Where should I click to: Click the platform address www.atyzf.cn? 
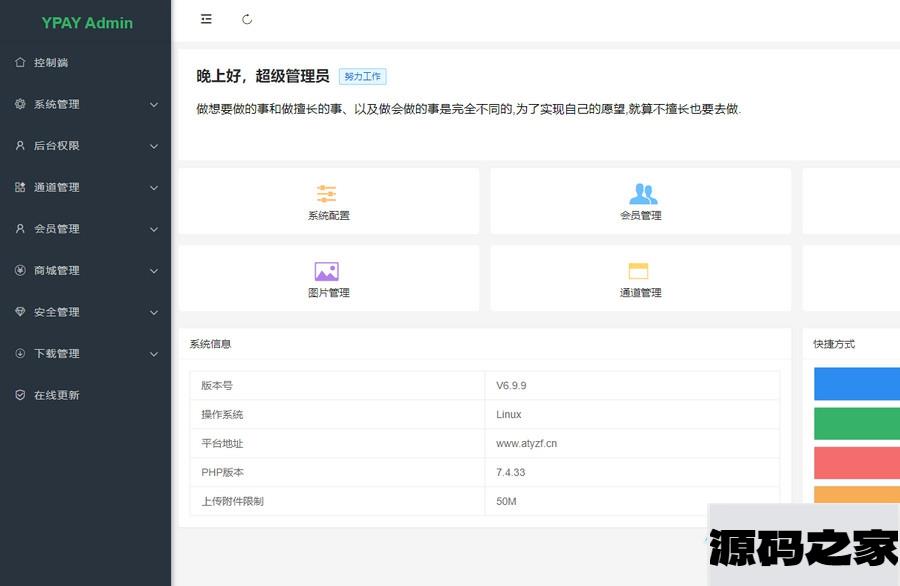point(526,444)
